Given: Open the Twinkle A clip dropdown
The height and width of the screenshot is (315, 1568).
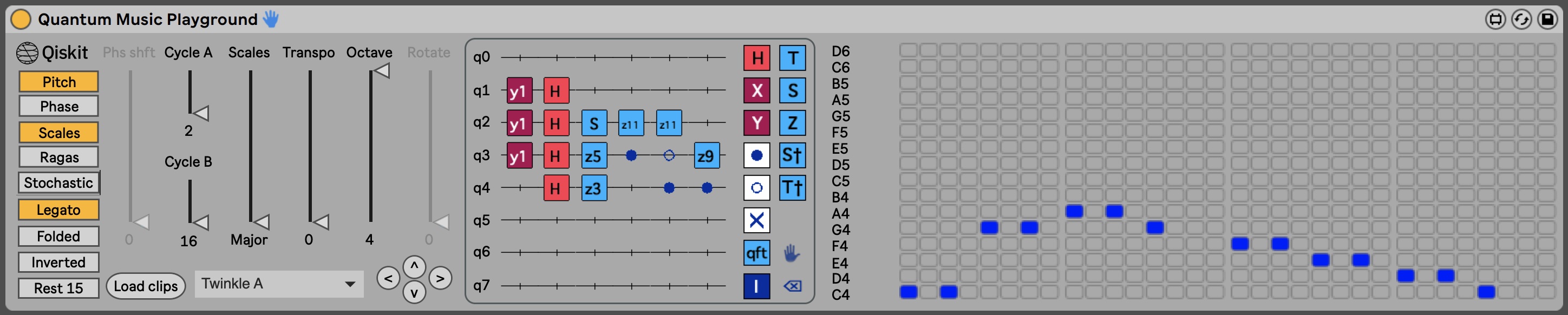Looking at the screenshot, I should [x=279, y=284].
